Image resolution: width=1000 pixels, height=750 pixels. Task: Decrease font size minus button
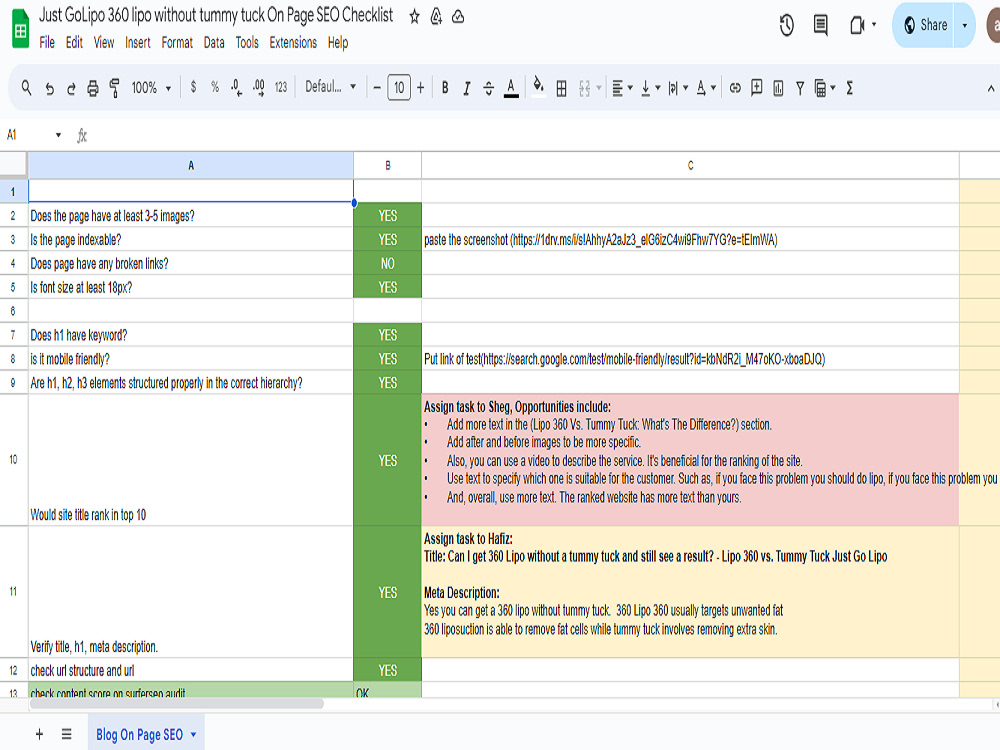pos(377,88)
